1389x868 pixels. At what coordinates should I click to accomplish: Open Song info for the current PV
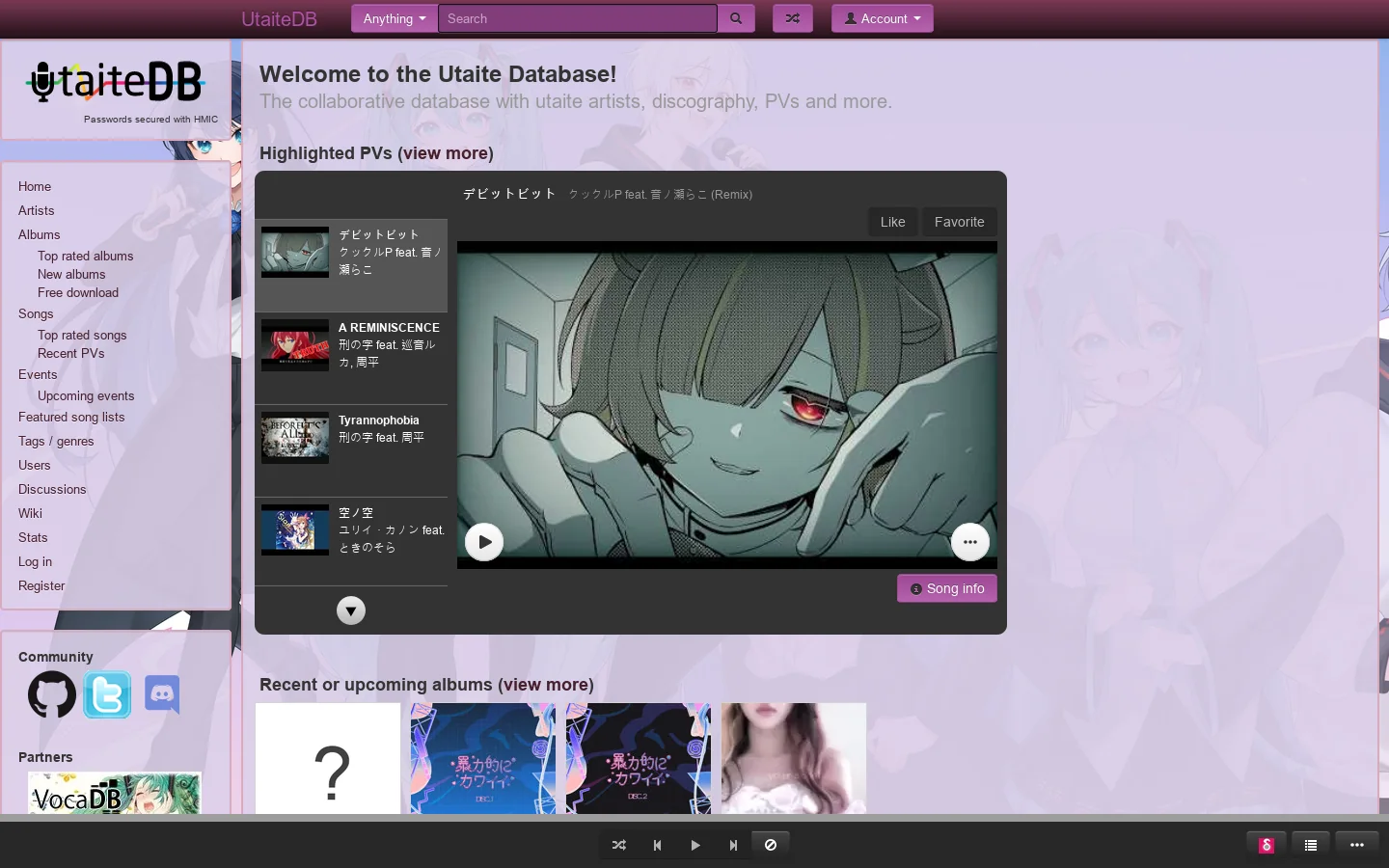tap(947, 588)
